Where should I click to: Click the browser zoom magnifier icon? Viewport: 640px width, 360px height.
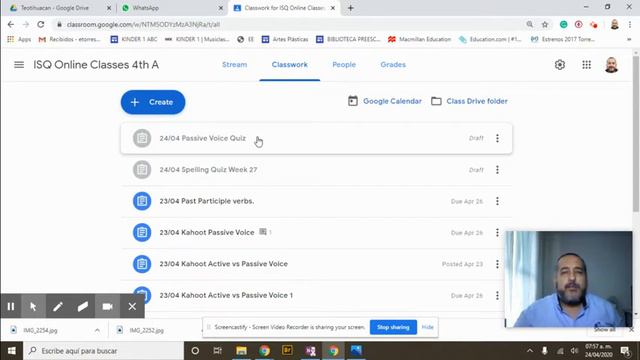[530, 24]
